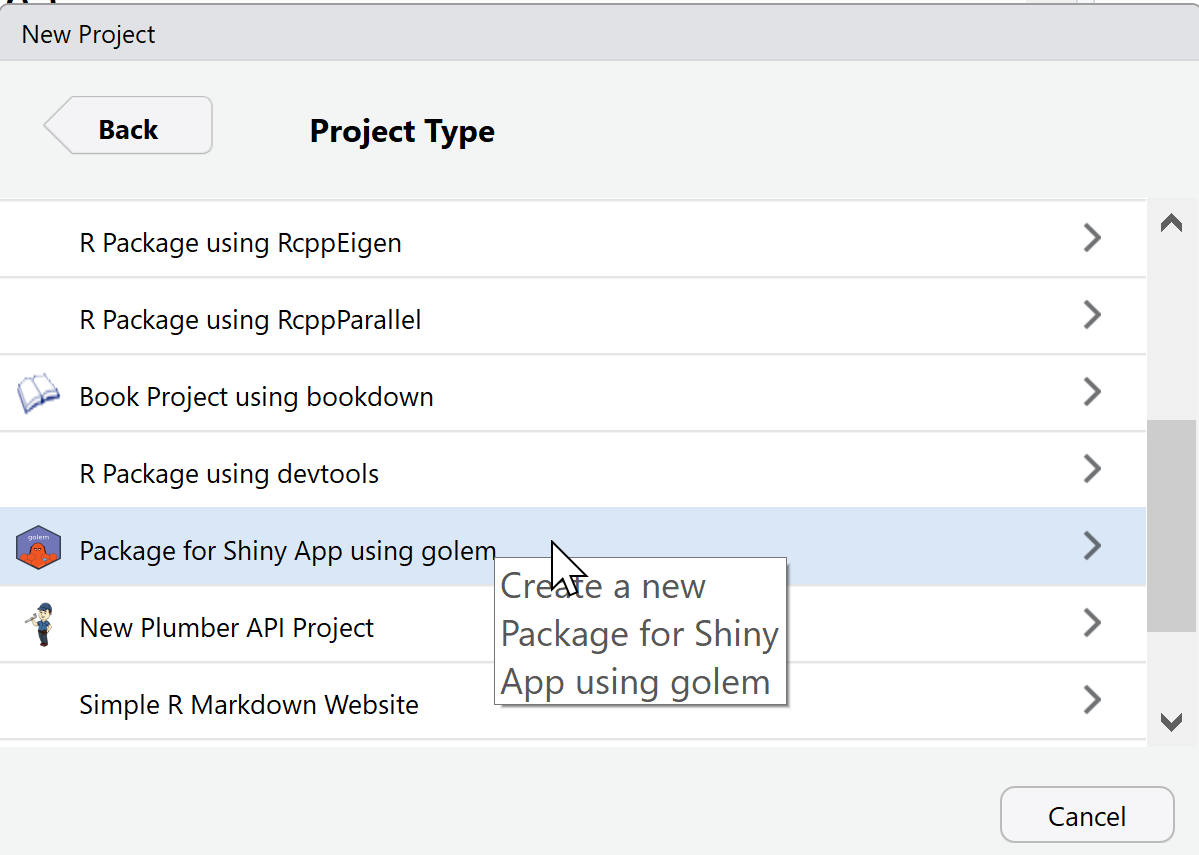Select "Simple R Markdown Website" text
Image resolution: width=1199 pixels, height=855 pixels.
(249, 705)
